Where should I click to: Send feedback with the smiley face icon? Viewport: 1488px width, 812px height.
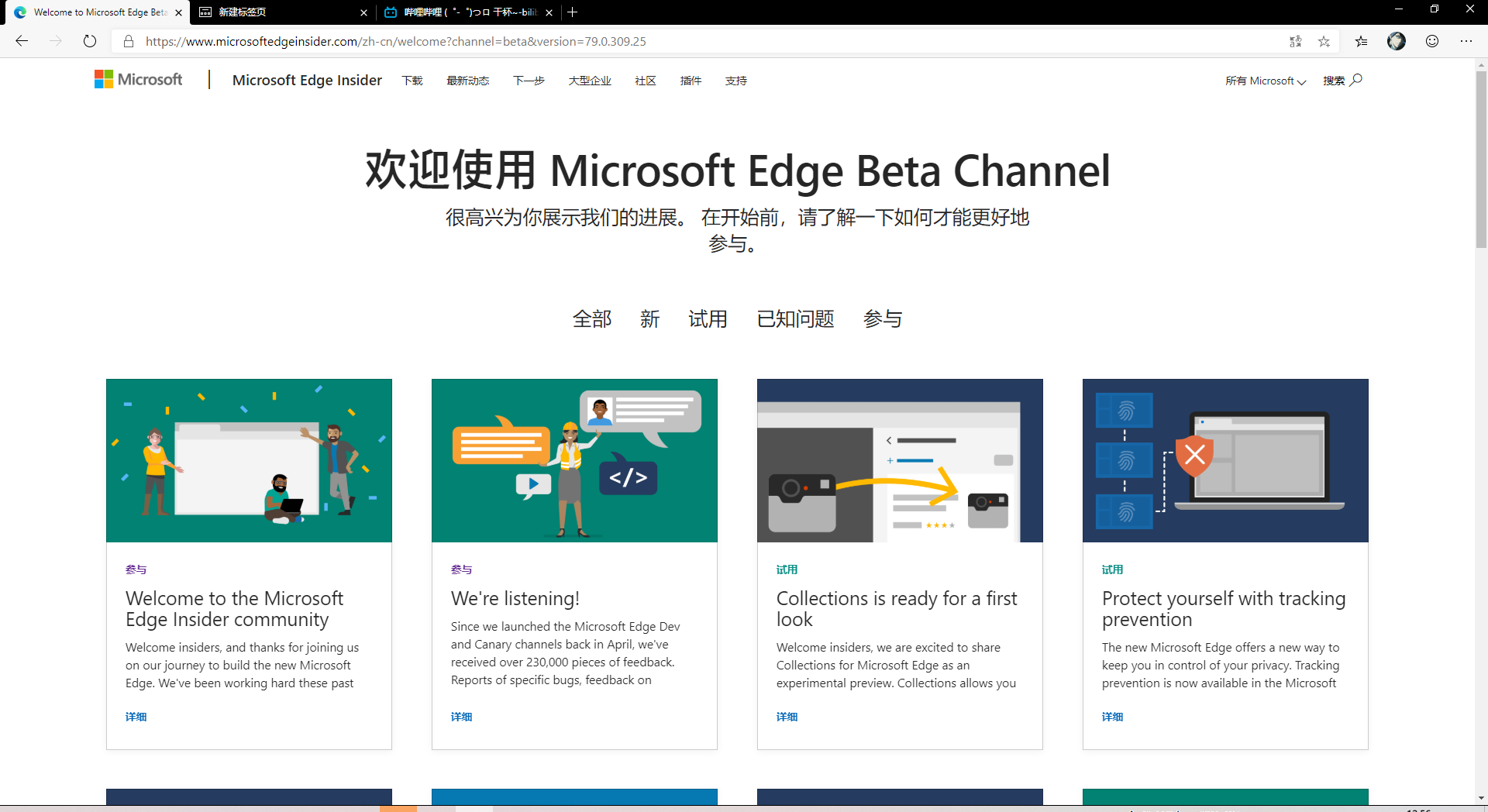point(1432,41)
